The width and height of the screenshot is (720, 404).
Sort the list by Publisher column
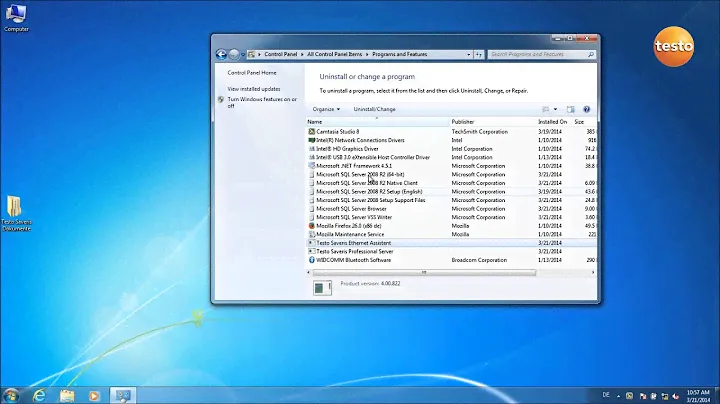(x=463, y=121)
